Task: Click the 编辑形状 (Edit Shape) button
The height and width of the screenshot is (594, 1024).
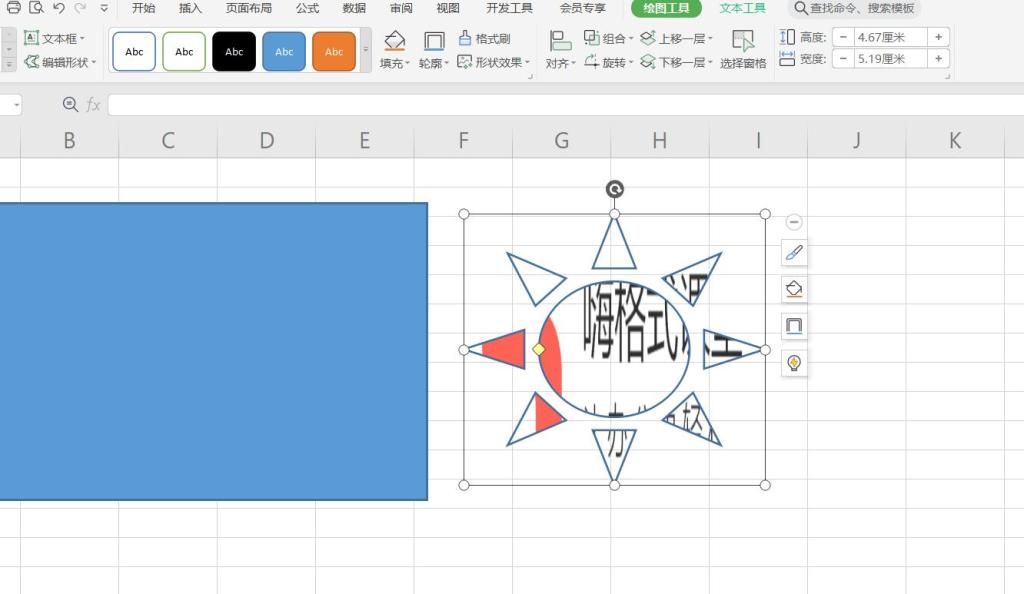Action: click(62, 62)
